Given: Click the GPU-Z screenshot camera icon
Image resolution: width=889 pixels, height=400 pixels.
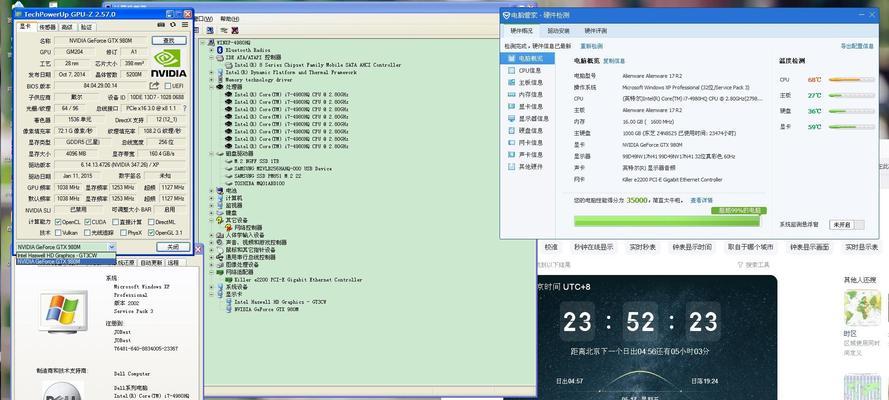Looking at the screenshot, I should click(x=161, y=25).
